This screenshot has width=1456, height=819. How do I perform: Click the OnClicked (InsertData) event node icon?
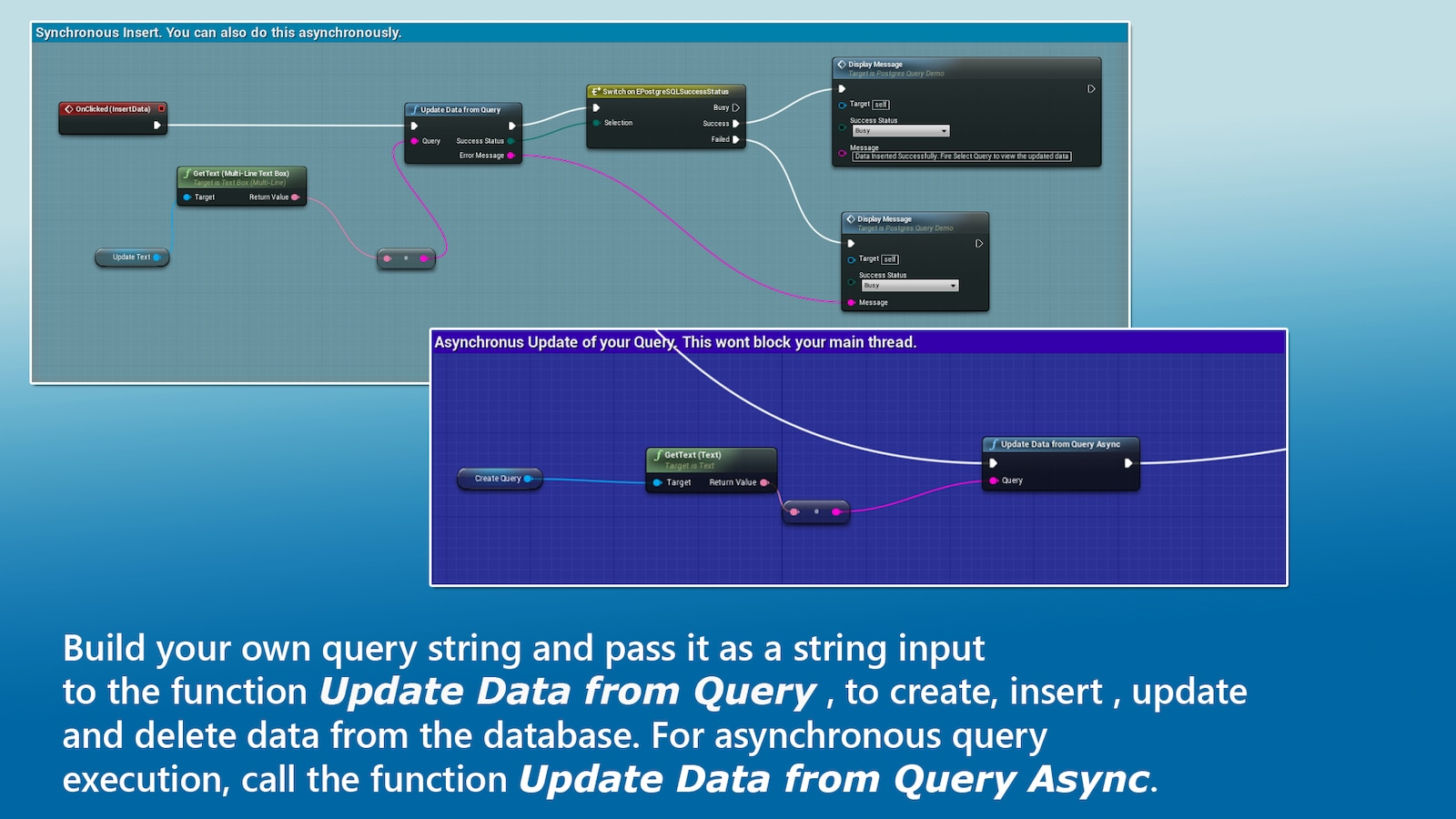click(x=68, y=108)
